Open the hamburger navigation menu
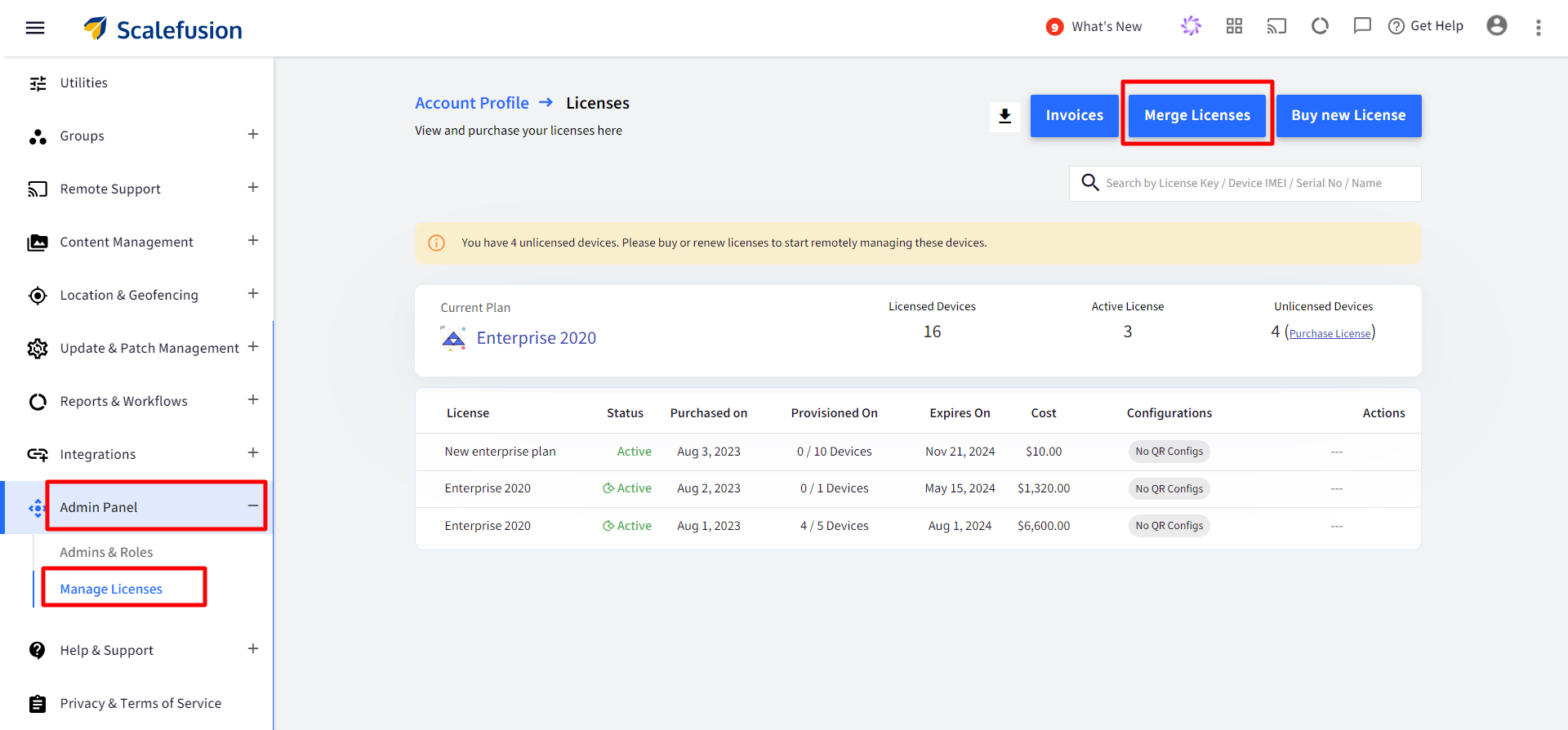Screen dimensions: 1568x730 coord(35,28)
